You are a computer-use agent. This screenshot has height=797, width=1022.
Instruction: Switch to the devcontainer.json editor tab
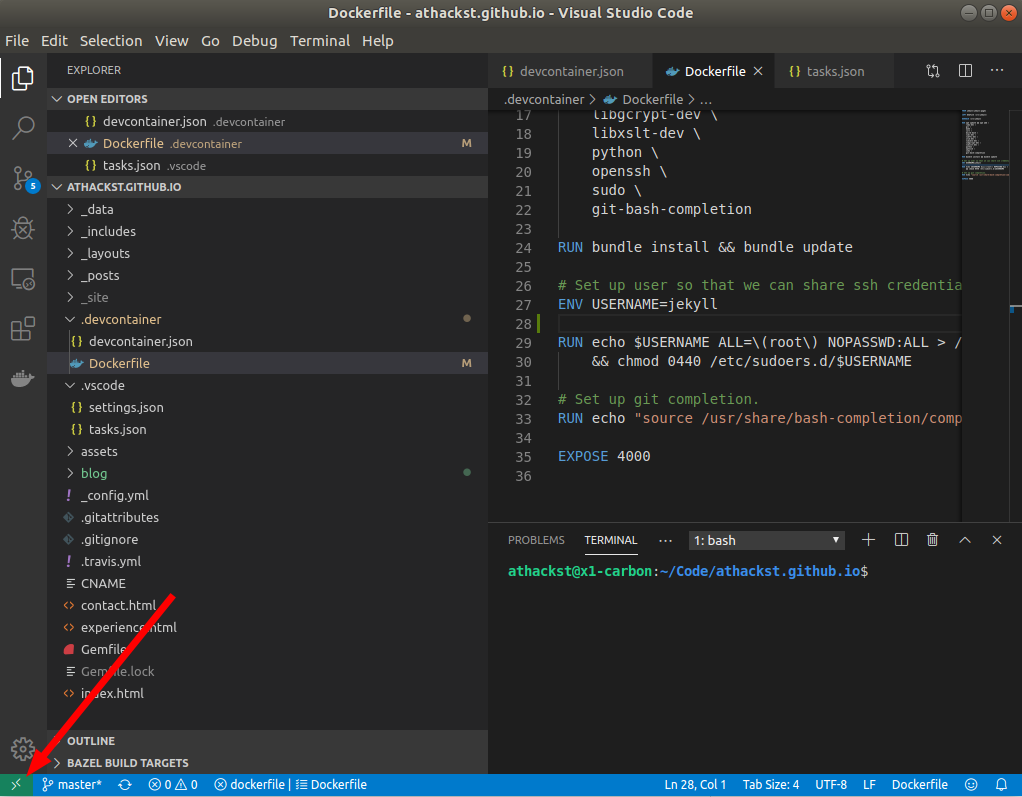570,71
